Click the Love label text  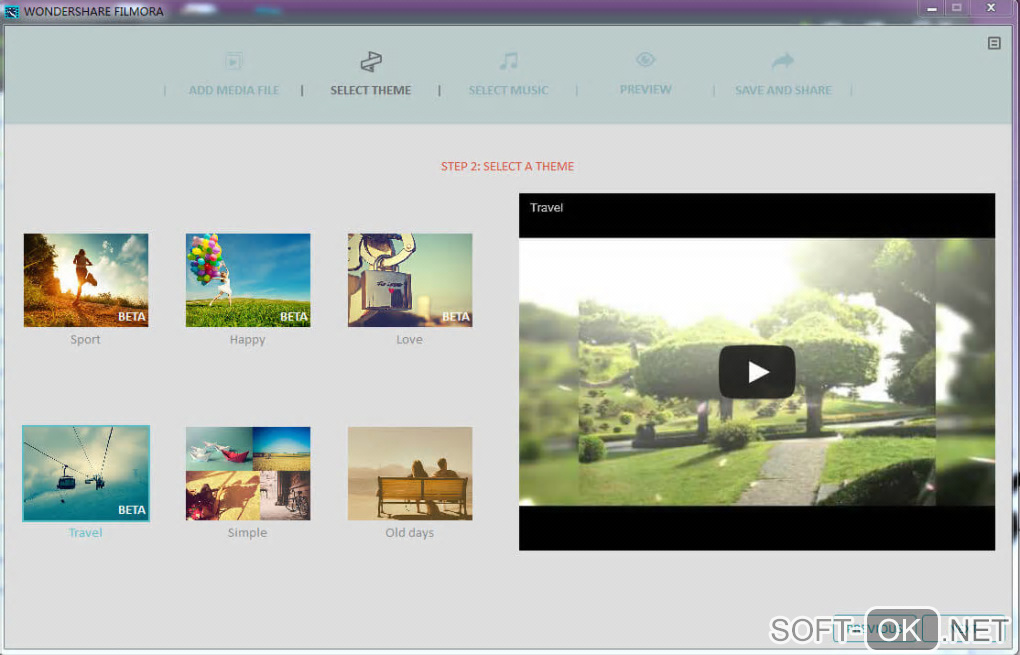pos(409,340)
